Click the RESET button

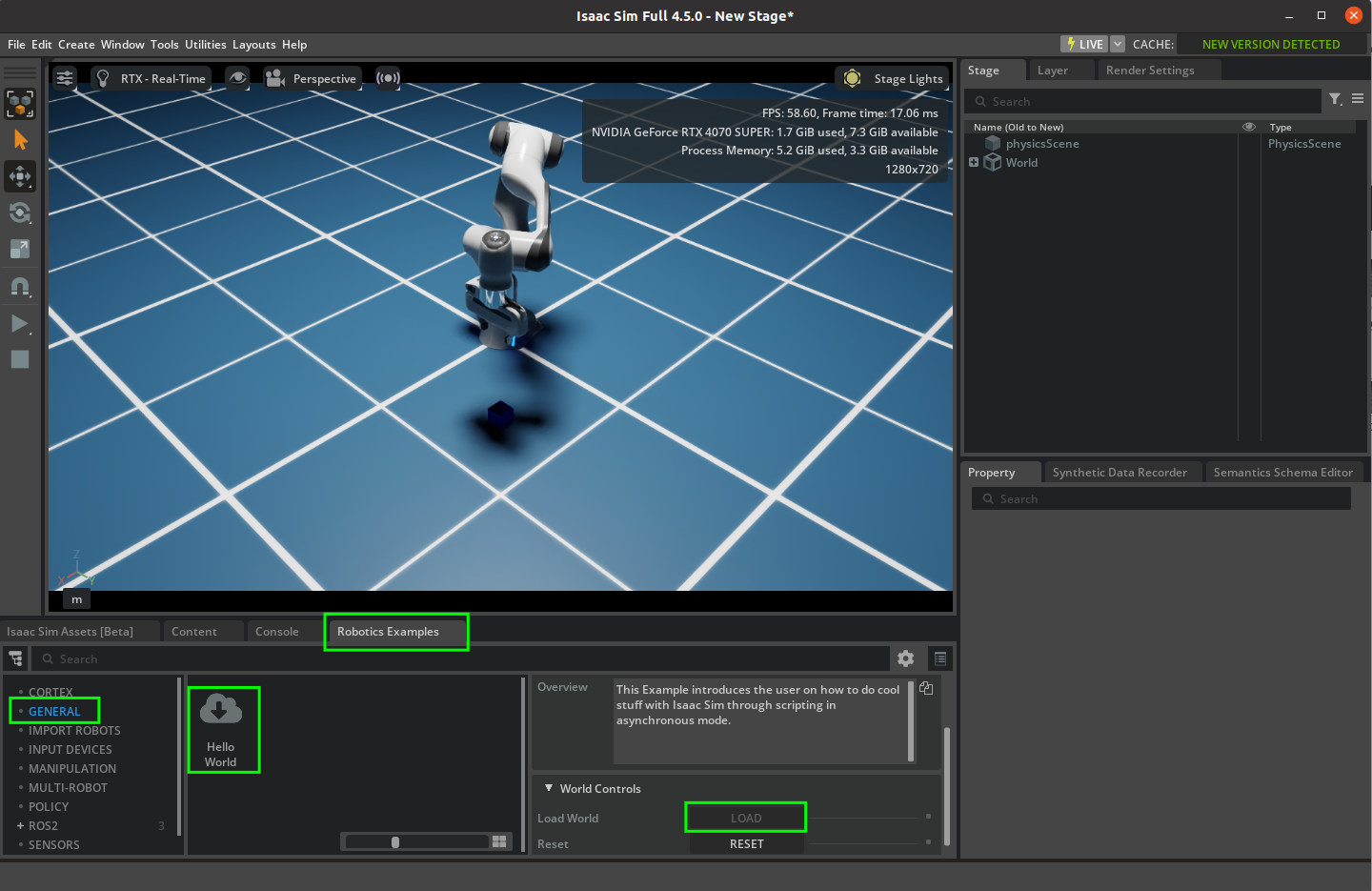745,843
